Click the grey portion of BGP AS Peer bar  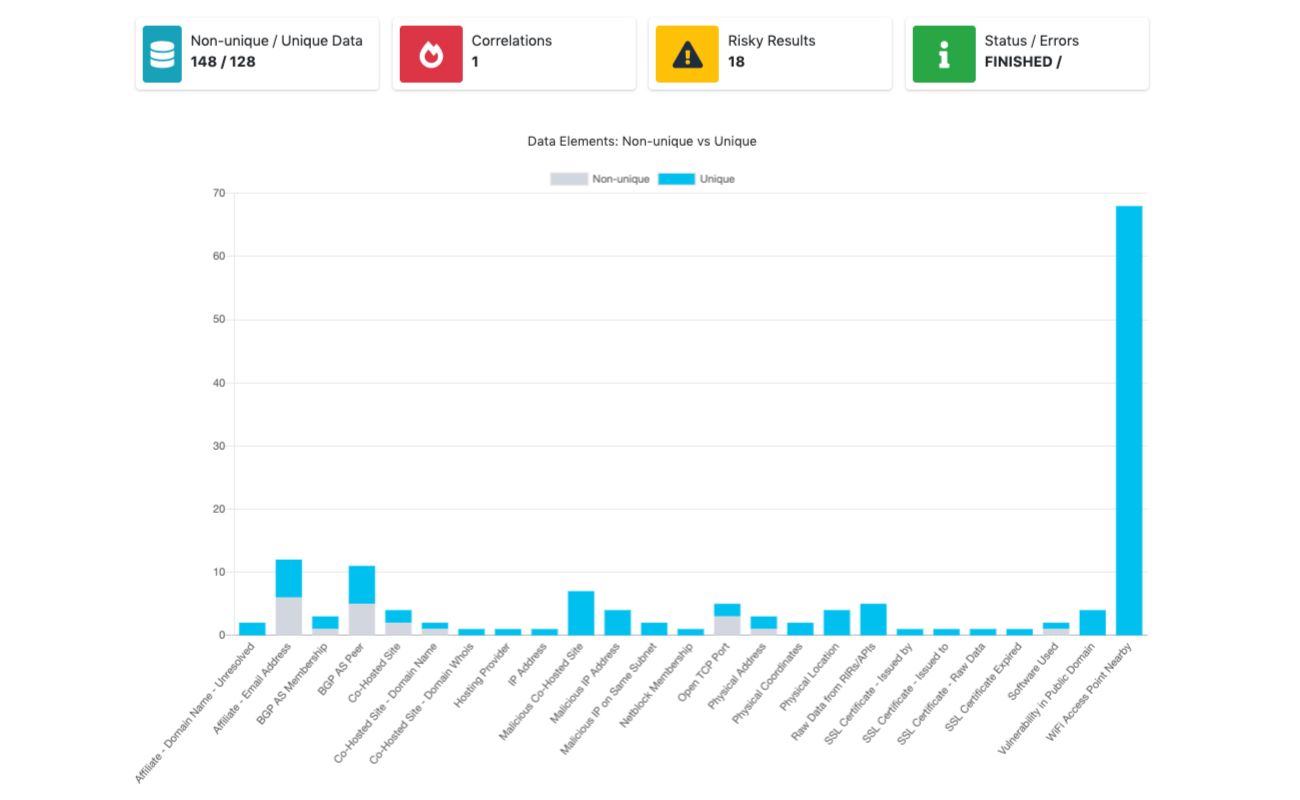362,619
